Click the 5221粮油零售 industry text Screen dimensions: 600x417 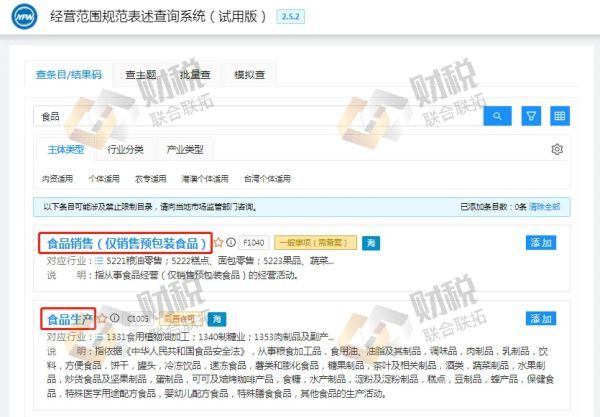coord(134,261)
